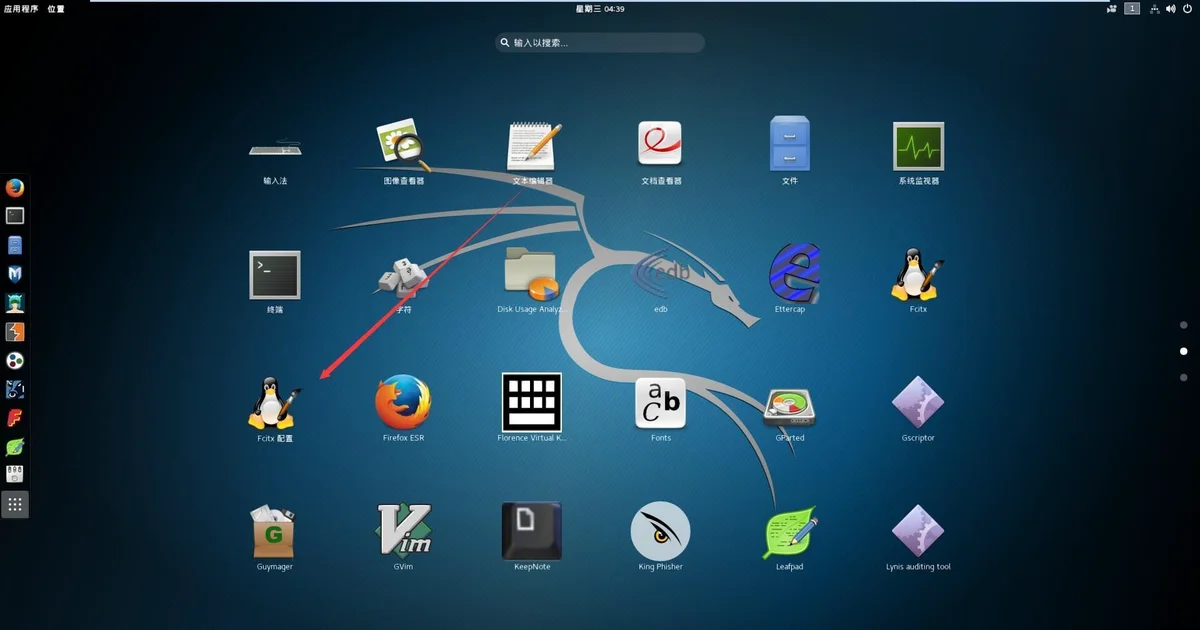Toggle the Show Applications grid button
Image resolution: width=1200 pixels, height=630 pixels.
tap(14, 504)
